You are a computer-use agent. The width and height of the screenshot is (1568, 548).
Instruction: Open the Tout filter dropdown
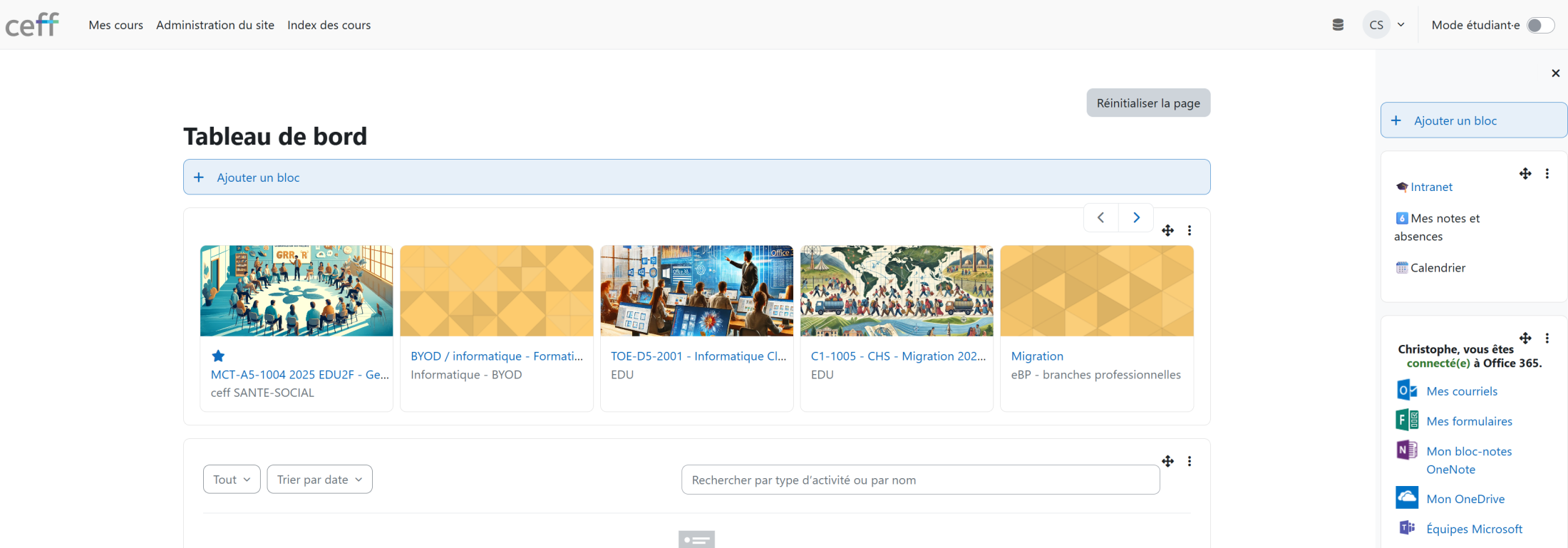point(232,480)
